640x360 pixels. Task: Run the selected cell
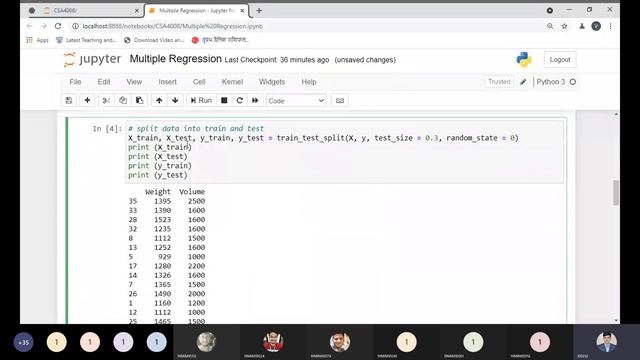click(201, 100)
